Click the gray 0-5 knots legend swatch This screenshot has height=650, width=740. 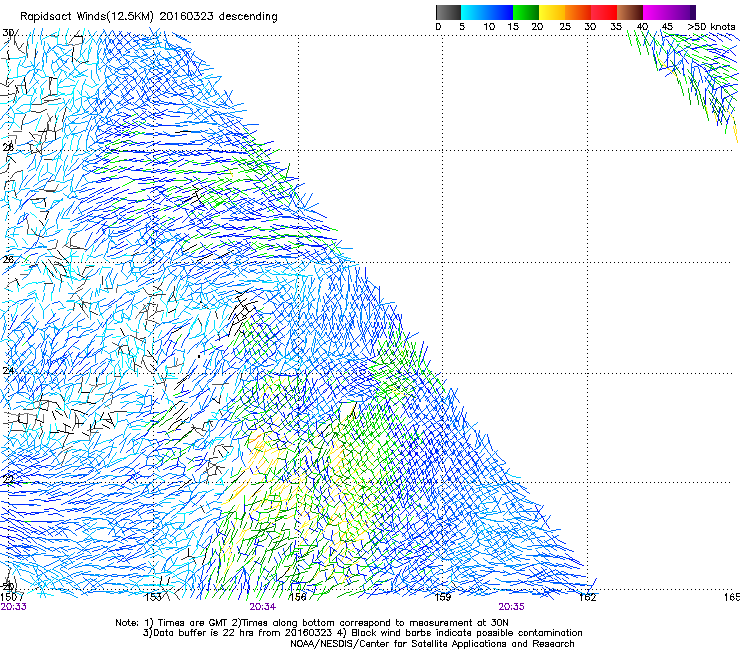pyautogui.click(x=448, y=12)
